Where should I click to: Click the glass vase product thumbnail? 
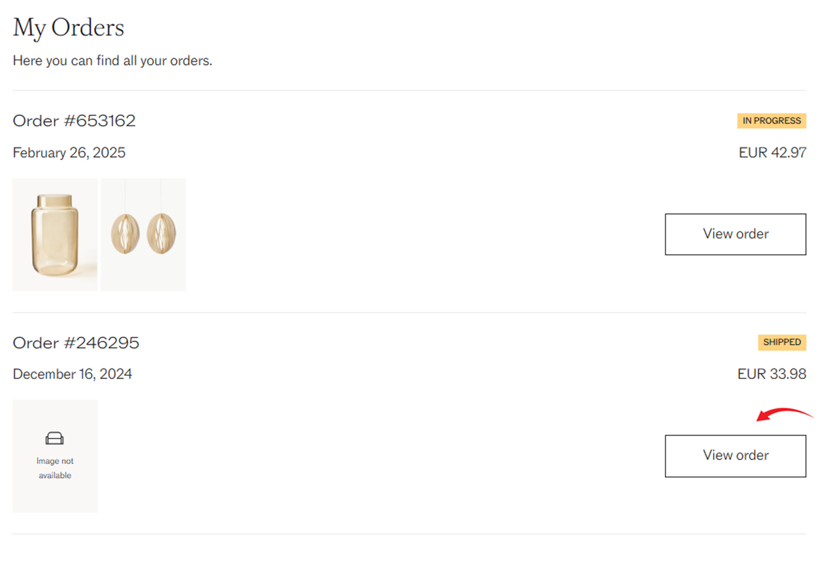coord(55,235)
